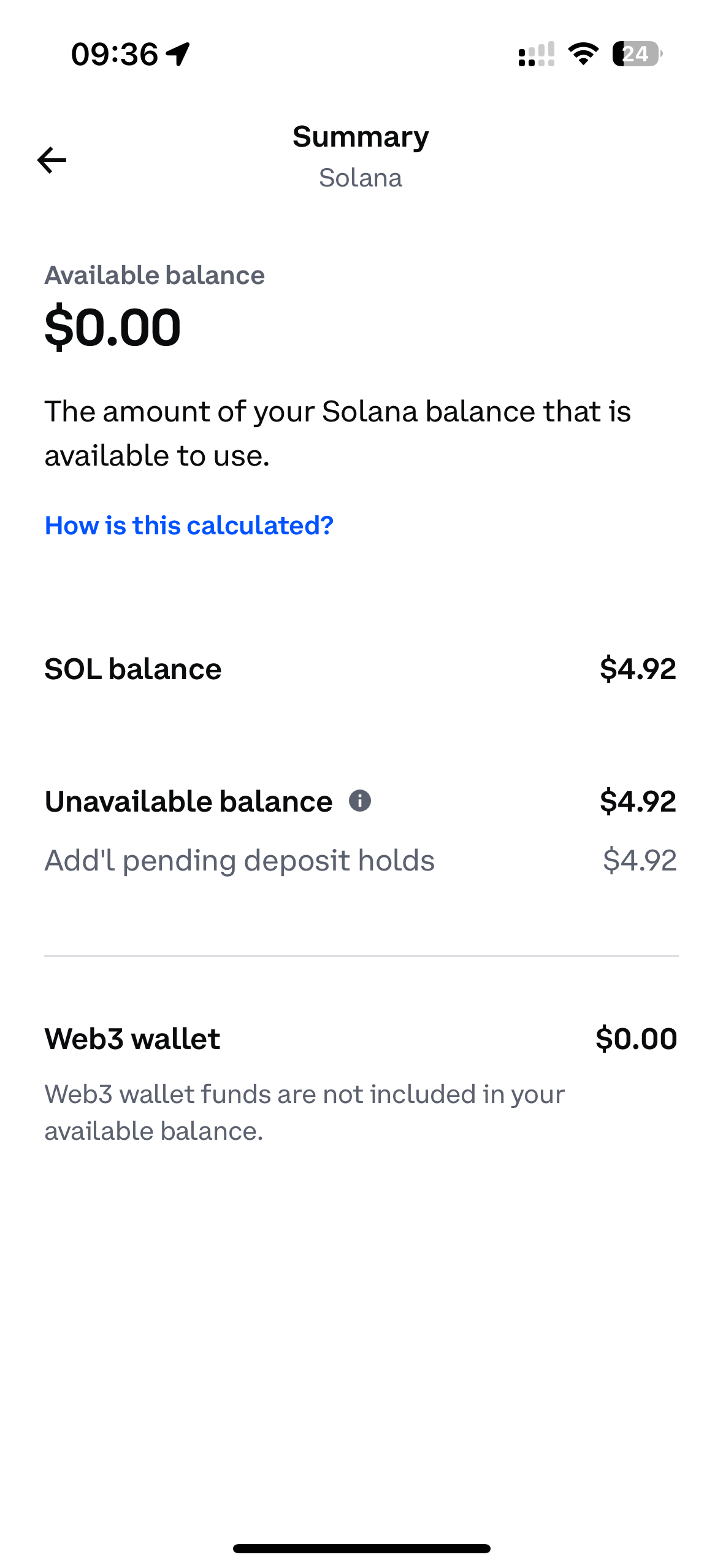Go back using the back arrow
Viewport: 723px width, 1568px height.
coord(52,160)
